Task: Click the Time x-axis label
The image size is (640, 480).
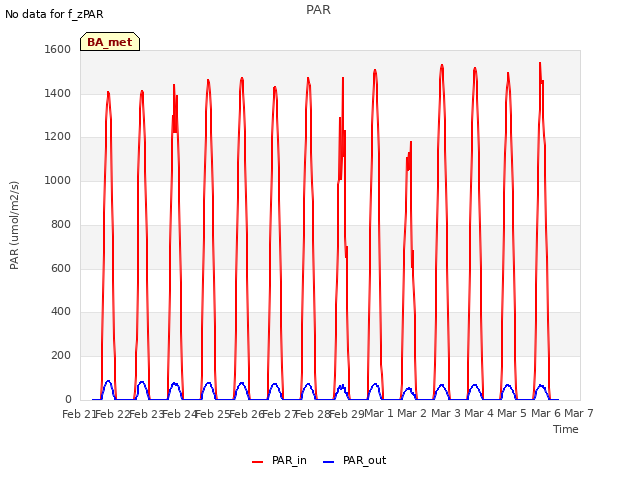Action: point(566,429)
